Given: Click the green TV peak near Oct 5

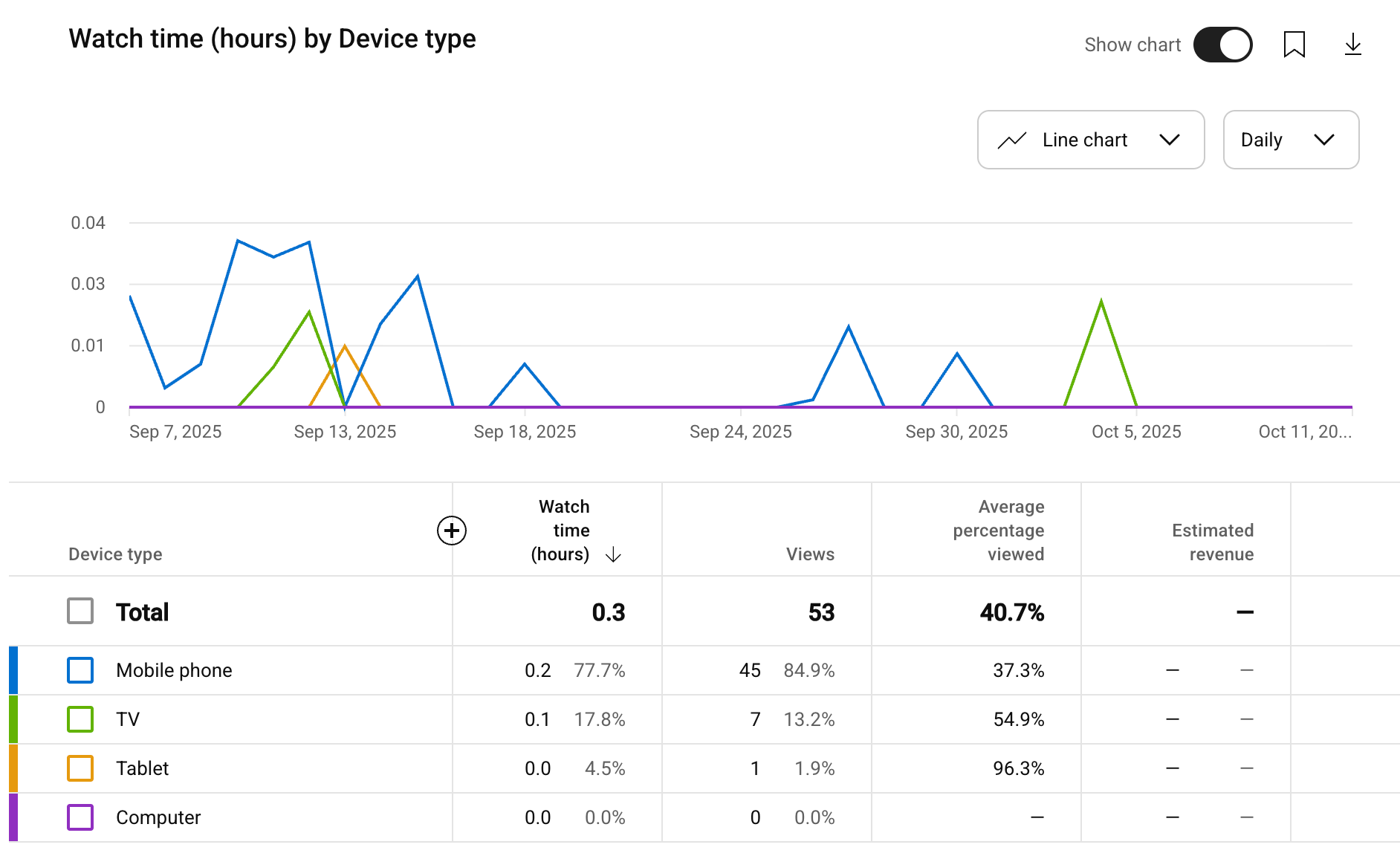Looking at the screenshot, I should click(x=1101, y=302).
